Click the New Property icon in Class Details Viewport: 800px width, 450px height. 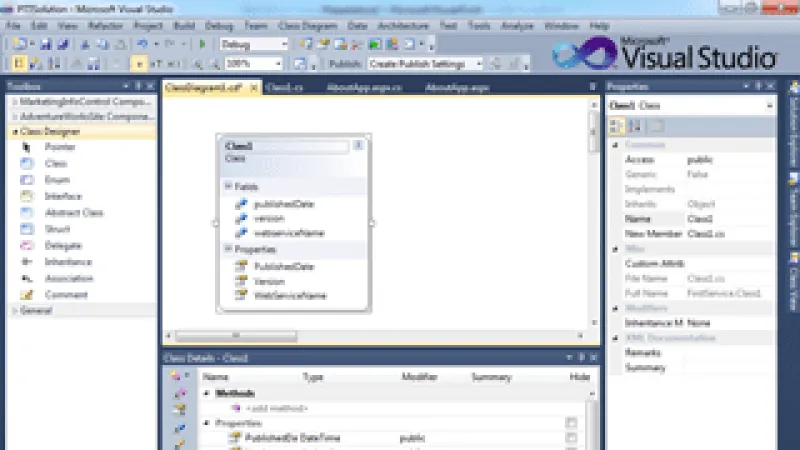click(180, 410)
